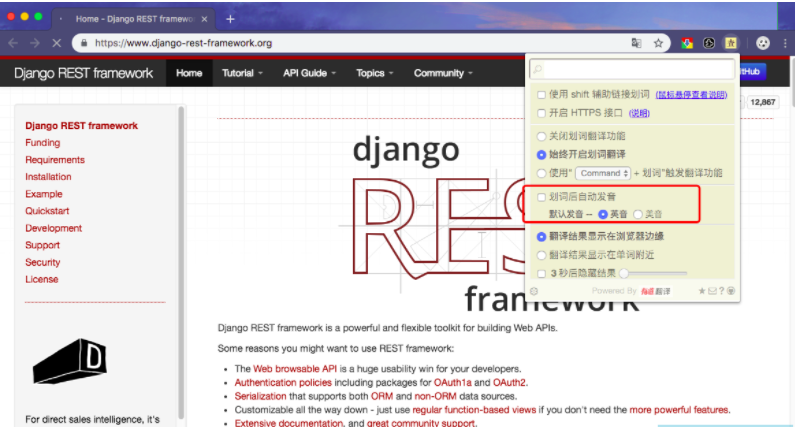
Task: Open Quickstart in the sidebar
Action: coord(47,211)
